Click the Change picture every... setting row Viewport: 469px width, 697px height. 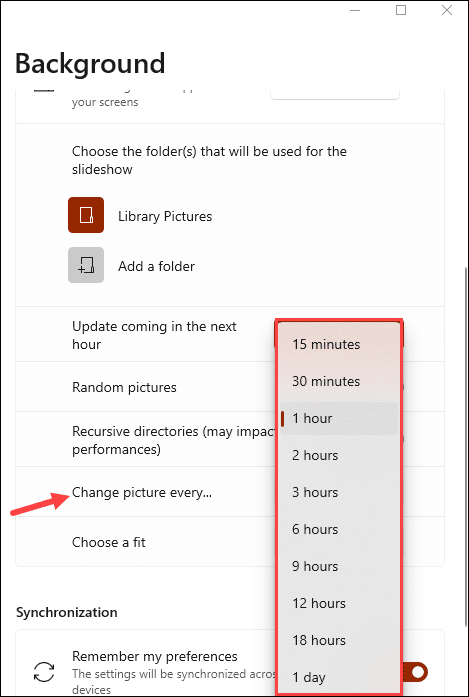pyautogui.click(x=230, y=492)
